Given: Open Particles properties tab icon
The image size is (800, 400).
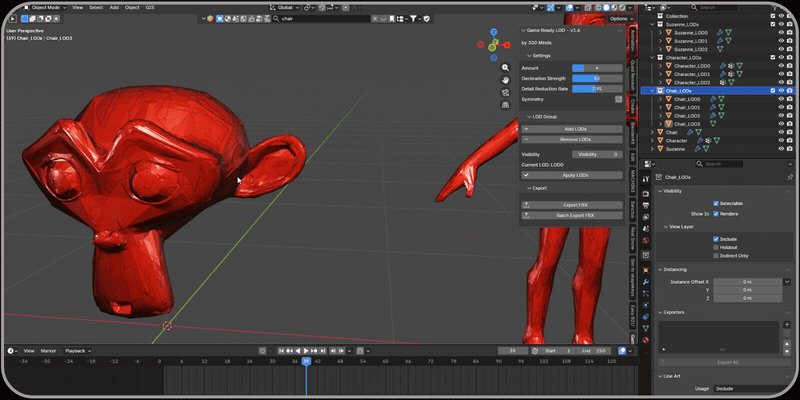Looking at the screenshot, I should [x=646, y=293].
